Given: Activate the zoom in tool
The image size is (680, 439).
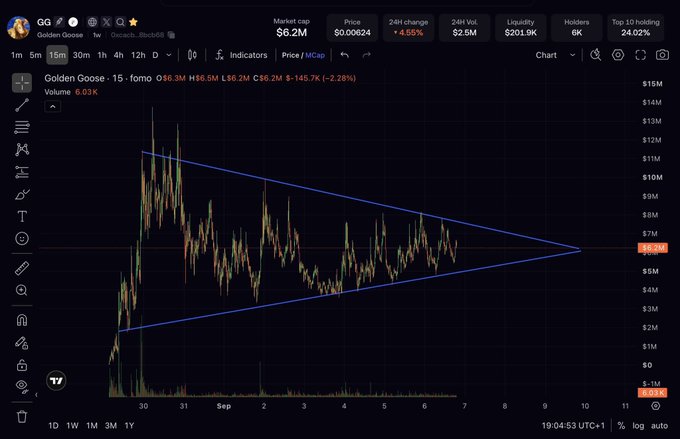Looking at the screenshot, I should (22, 290).
